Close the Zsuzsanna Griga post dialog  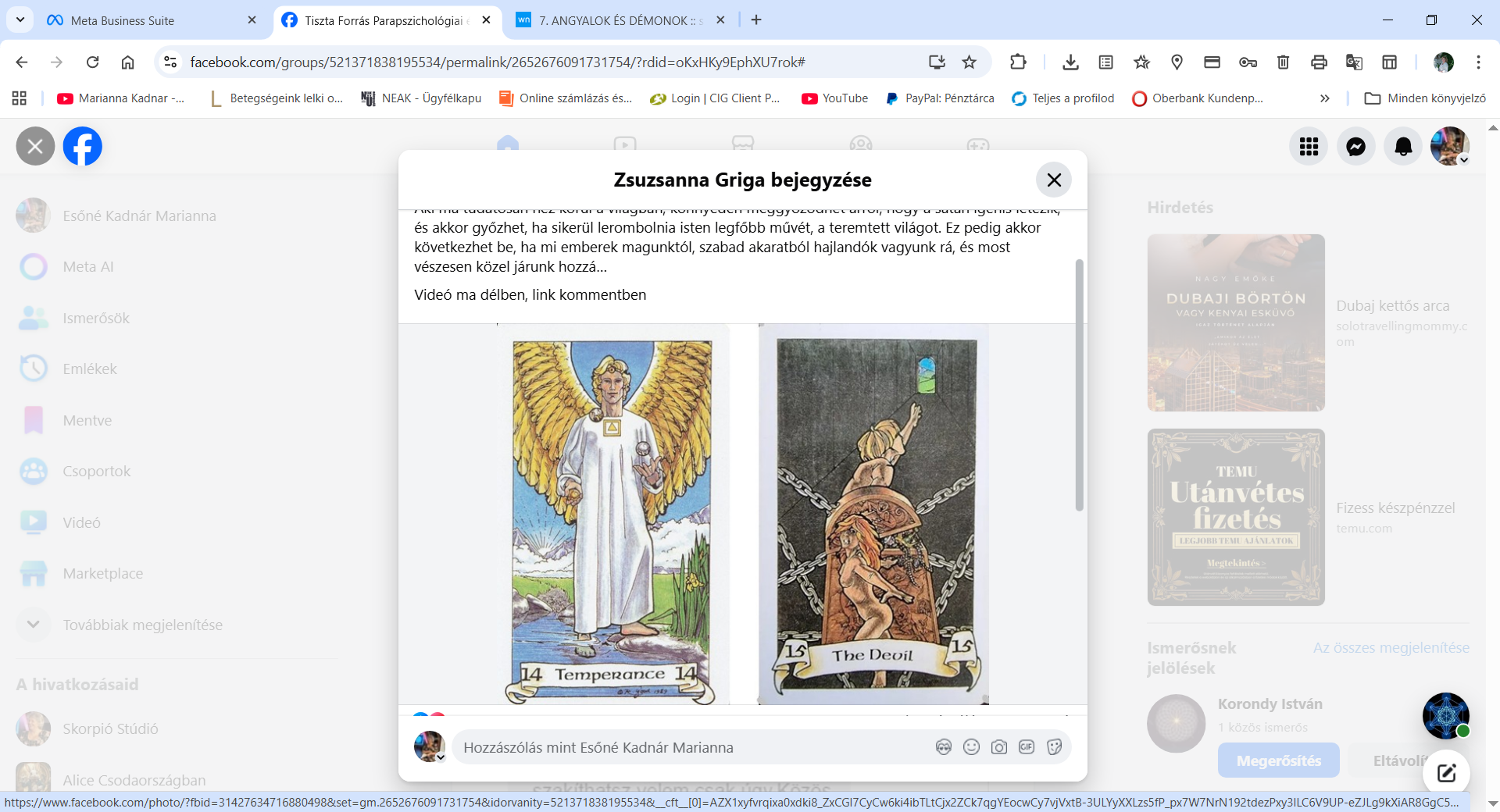click(1053, 180)
